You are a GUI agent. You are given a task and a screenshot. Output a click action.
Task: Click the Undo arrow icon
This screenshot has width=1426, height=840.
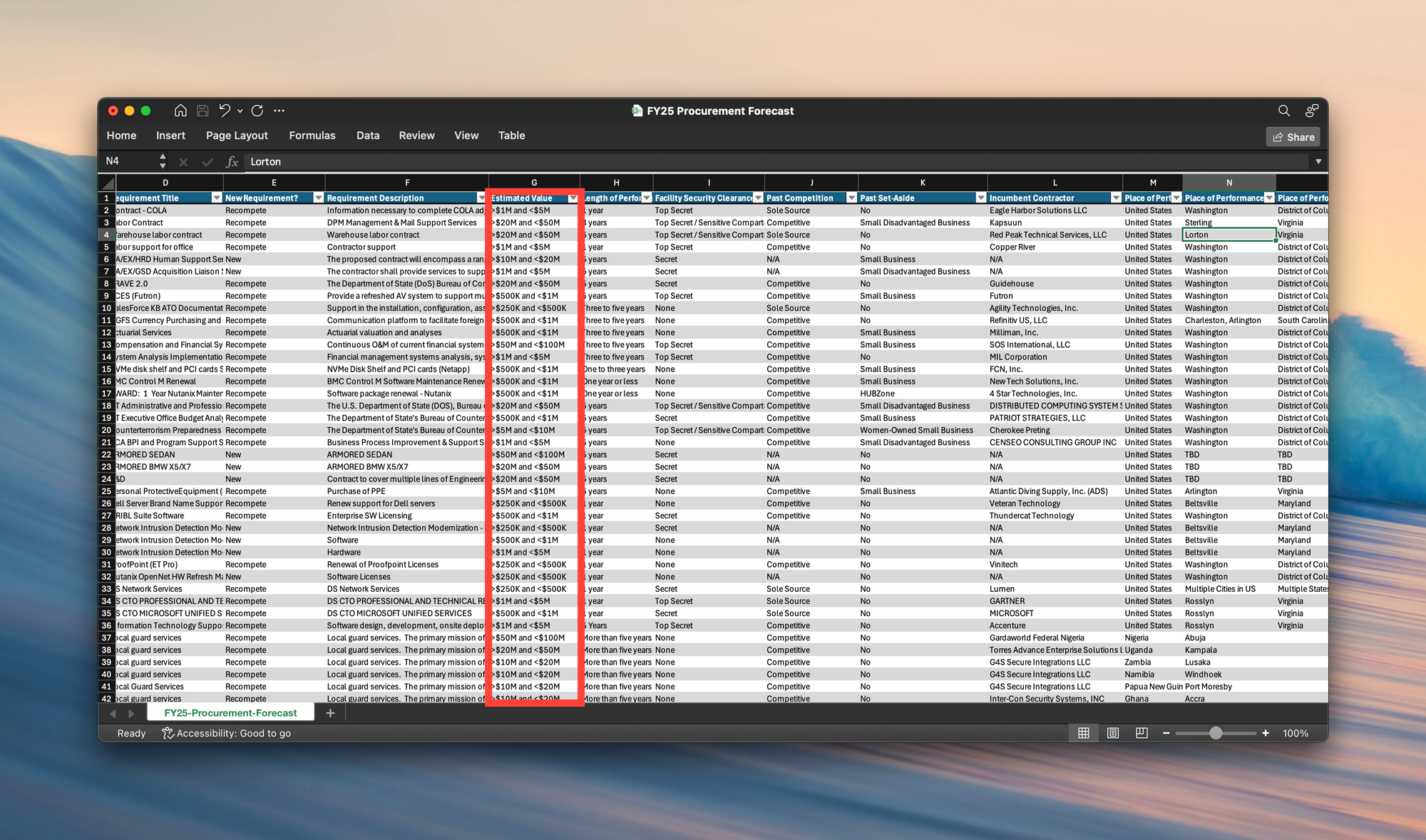point(225,111)
